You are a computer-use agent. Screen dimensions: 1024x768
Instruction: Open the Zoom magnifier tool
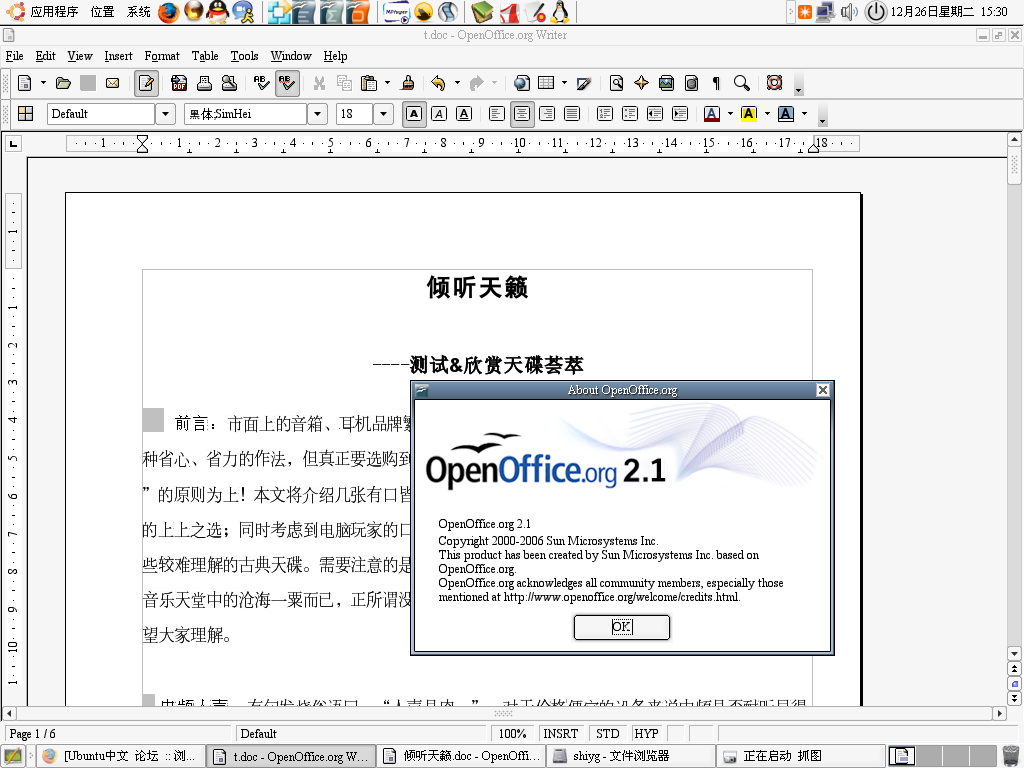741,83
